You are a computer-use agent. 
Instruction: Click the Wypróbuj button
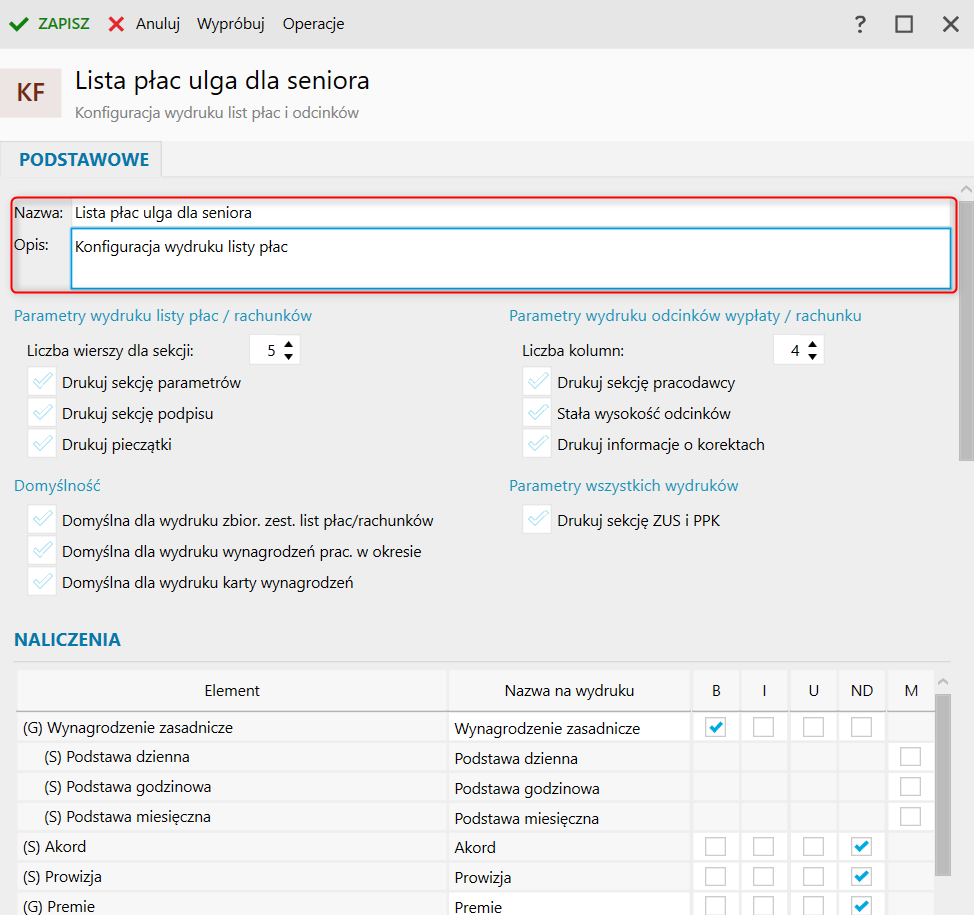point(230,24)
